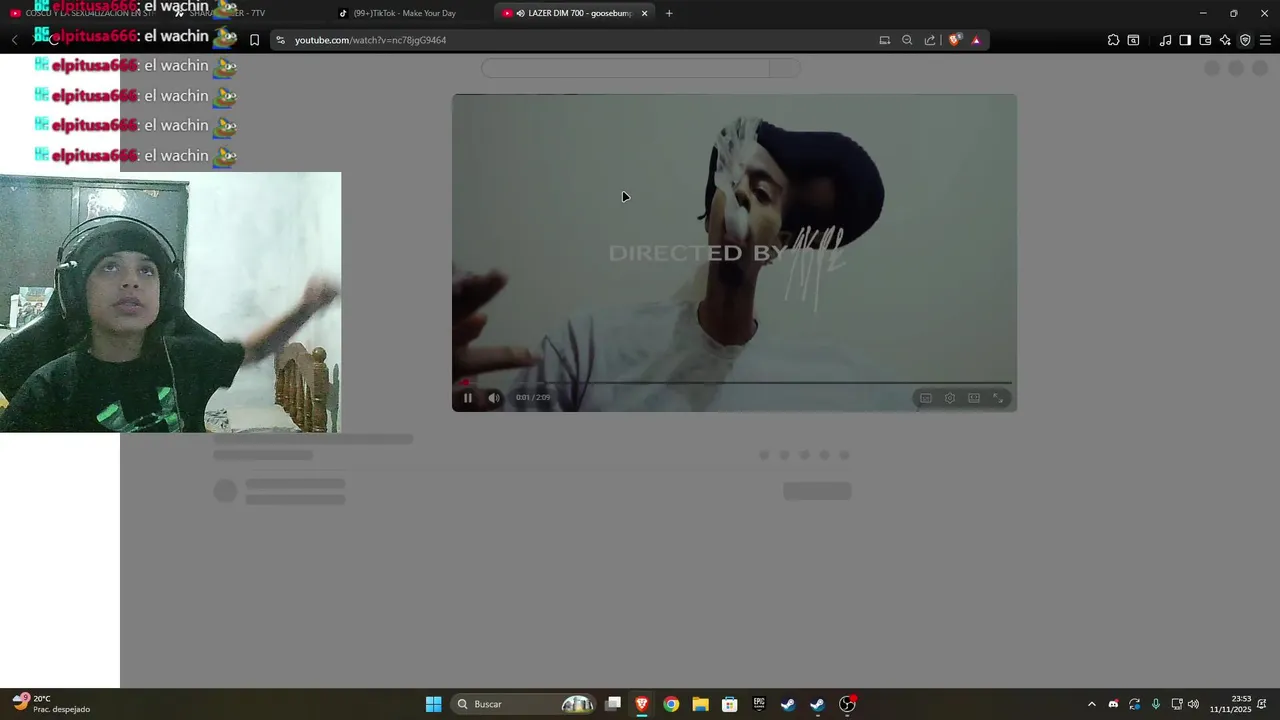
Task: Open Task View on the taskbar
Action: (x=613, y=704)
